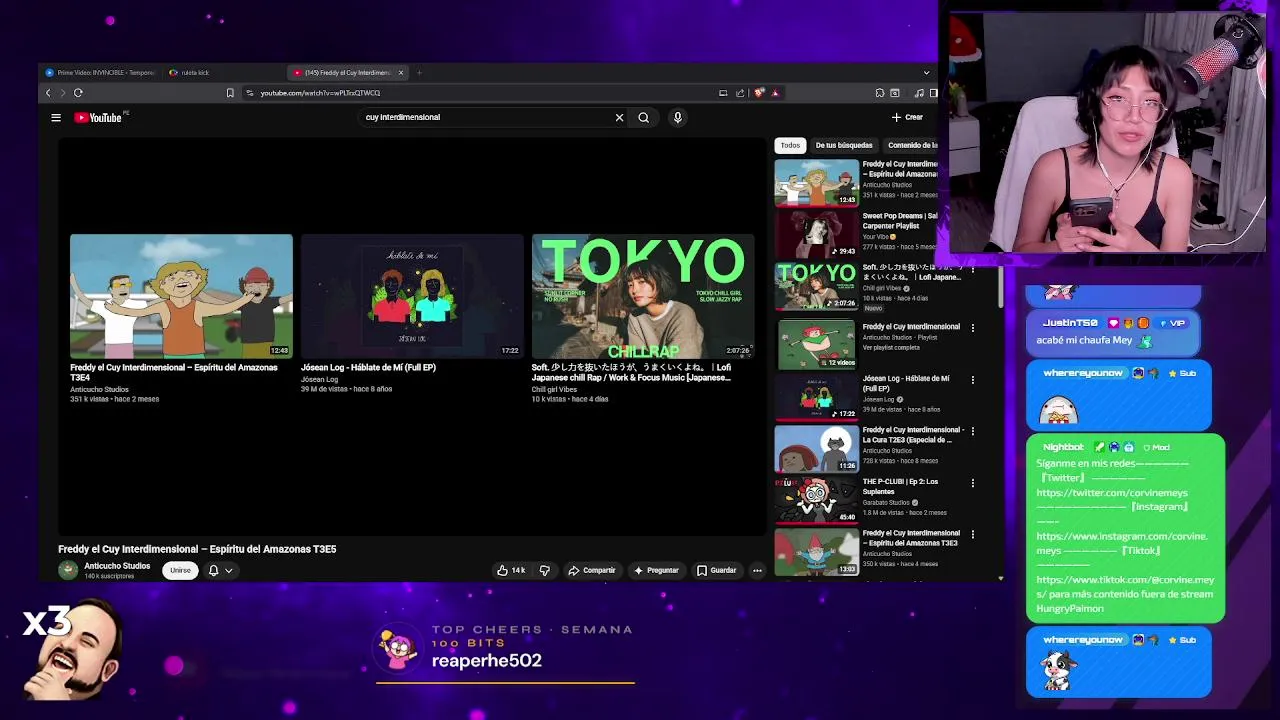Open the Anticucho Studios channel name link

coord(117,566)
